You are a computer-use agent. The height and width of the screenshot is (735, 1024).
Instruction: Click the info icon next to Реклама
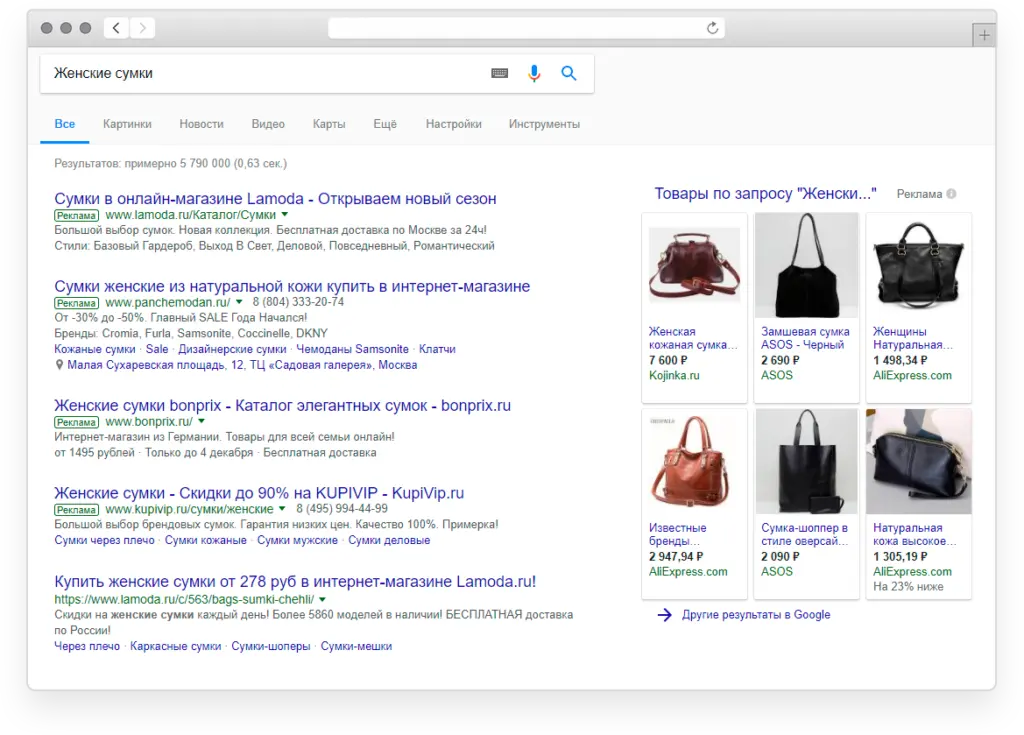[952, 194]
